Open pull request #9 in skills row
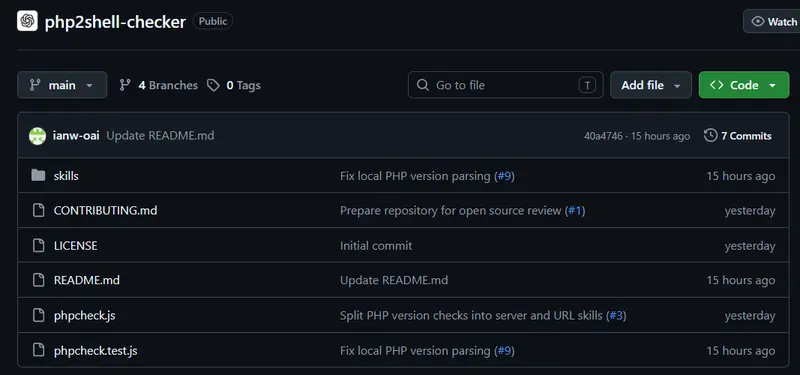 click(x=505, y=176)
